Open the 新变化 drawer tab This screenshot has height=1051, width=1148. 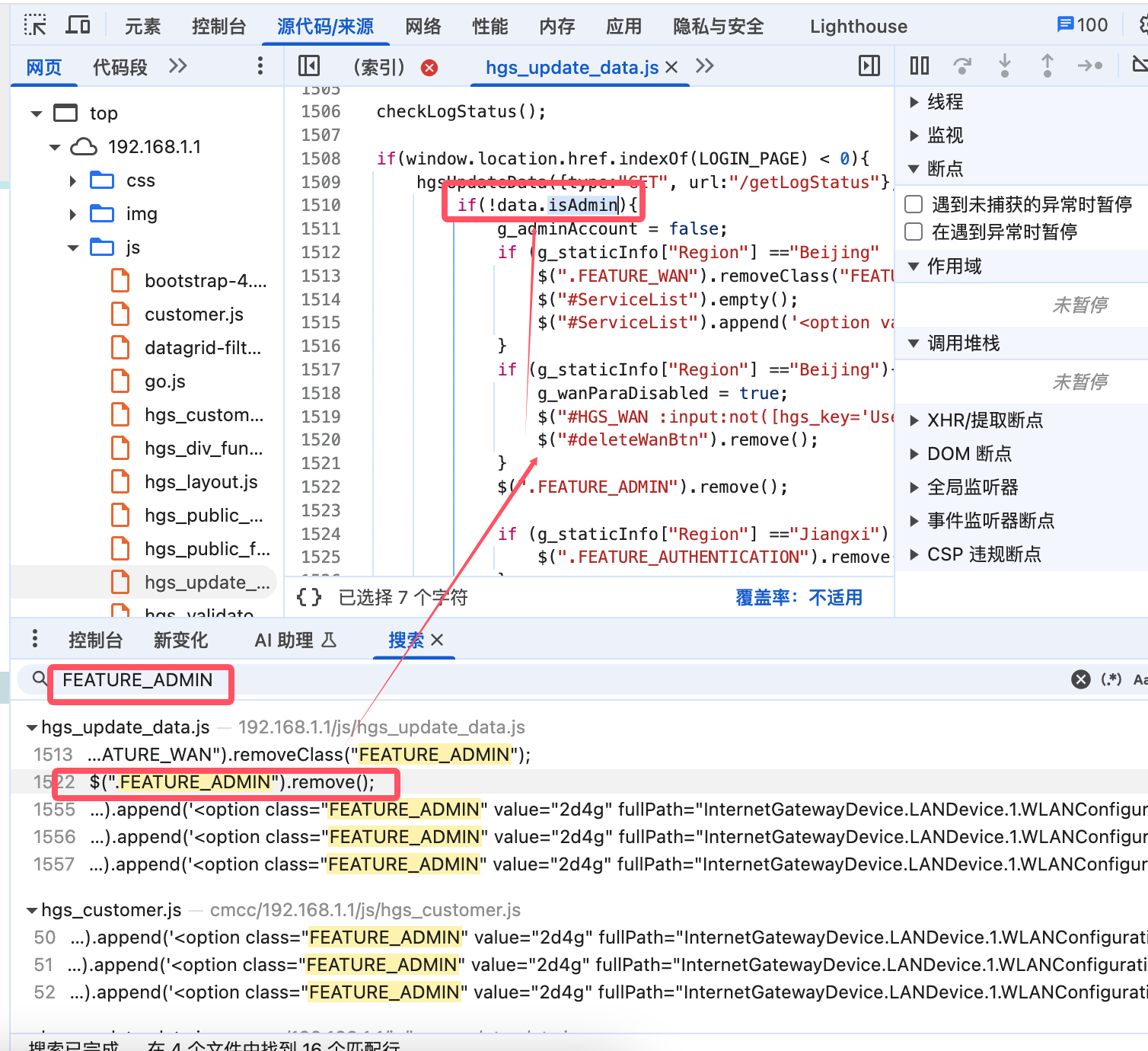(181, 640)
